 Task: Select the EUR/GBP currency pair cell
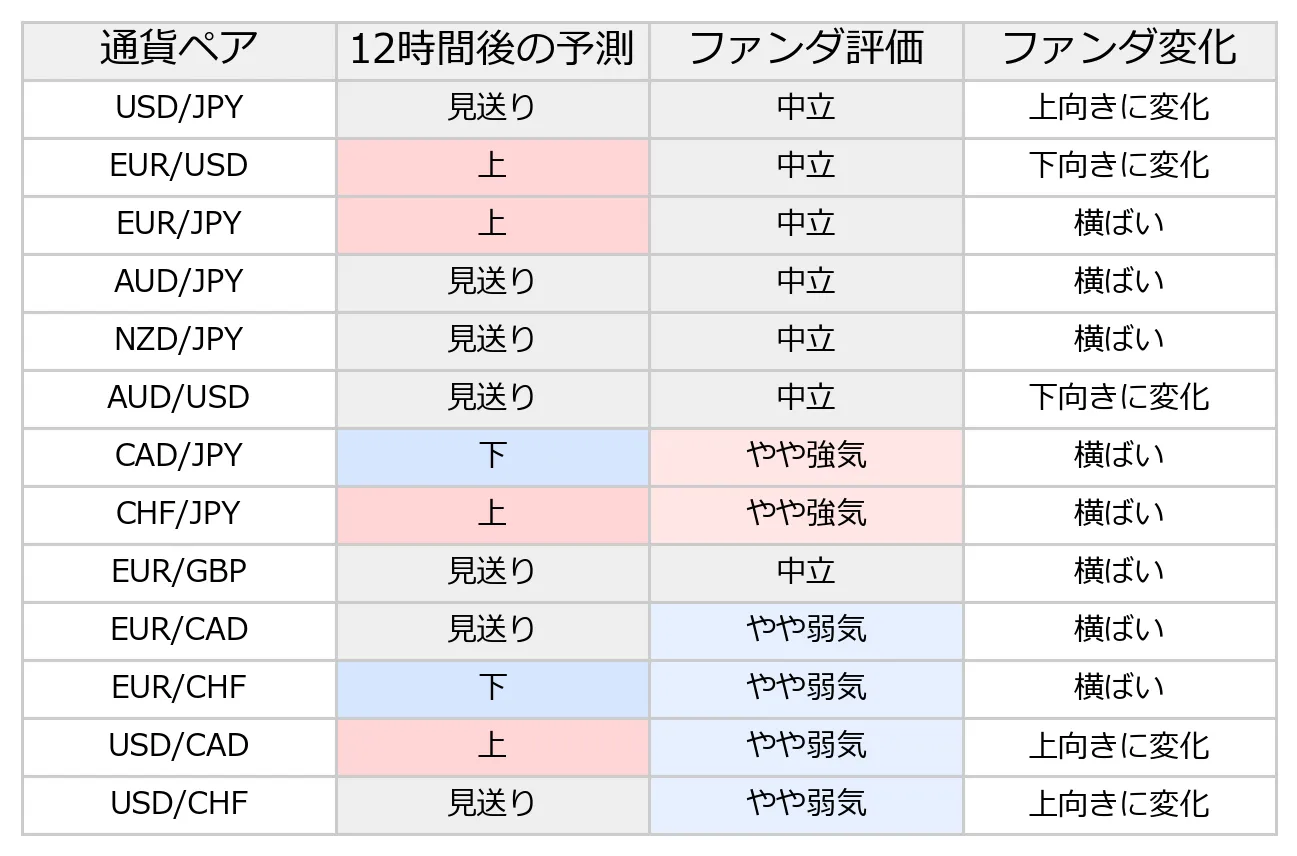179,571
